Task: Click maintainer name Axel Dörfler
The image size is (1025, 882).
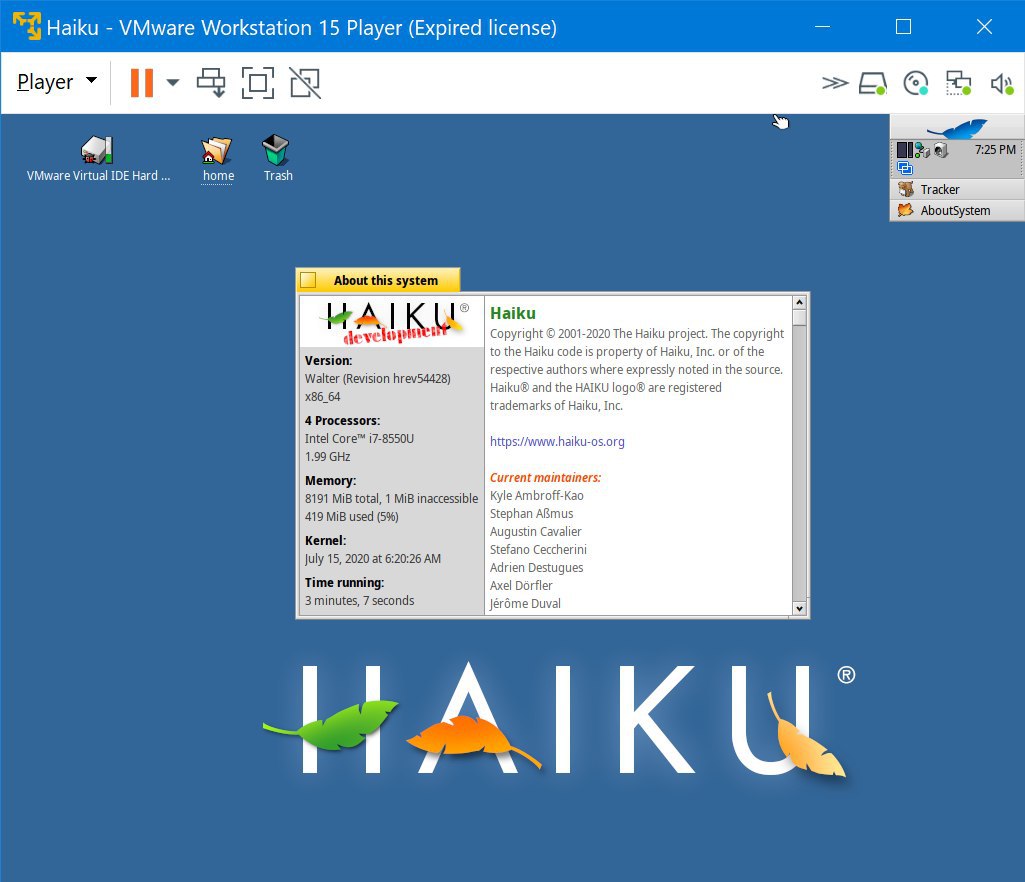Action: 521,586
